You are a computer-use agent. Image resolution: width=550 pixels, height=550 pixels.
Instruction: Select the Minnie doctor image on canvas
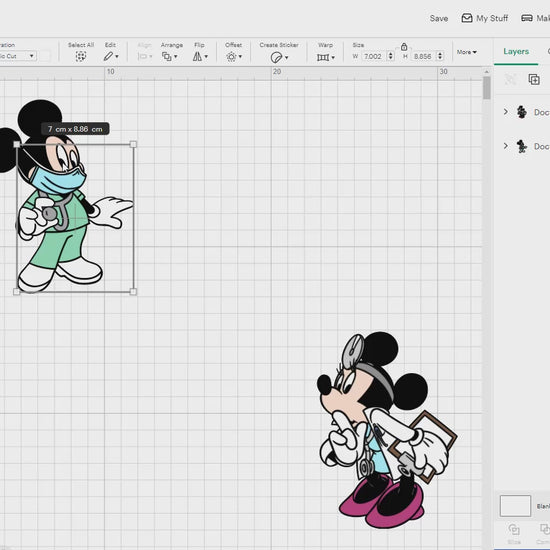coord(386,430)
